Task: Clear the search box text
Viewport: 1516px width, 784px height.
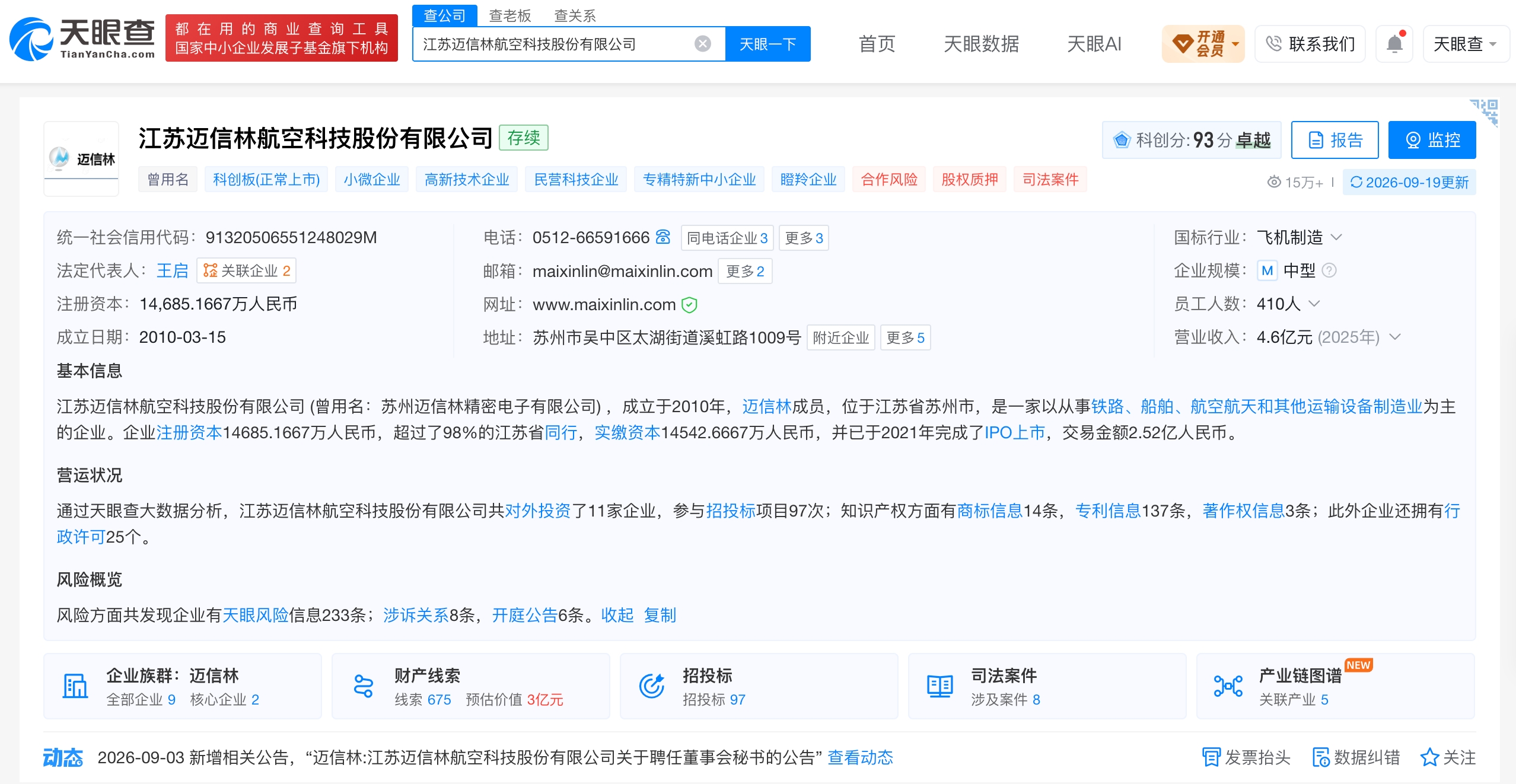Action: point(703,44)
